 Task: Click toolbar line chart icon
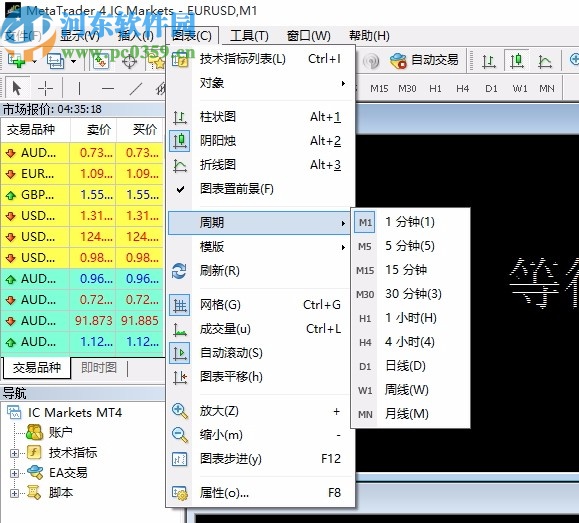(545, 61)
